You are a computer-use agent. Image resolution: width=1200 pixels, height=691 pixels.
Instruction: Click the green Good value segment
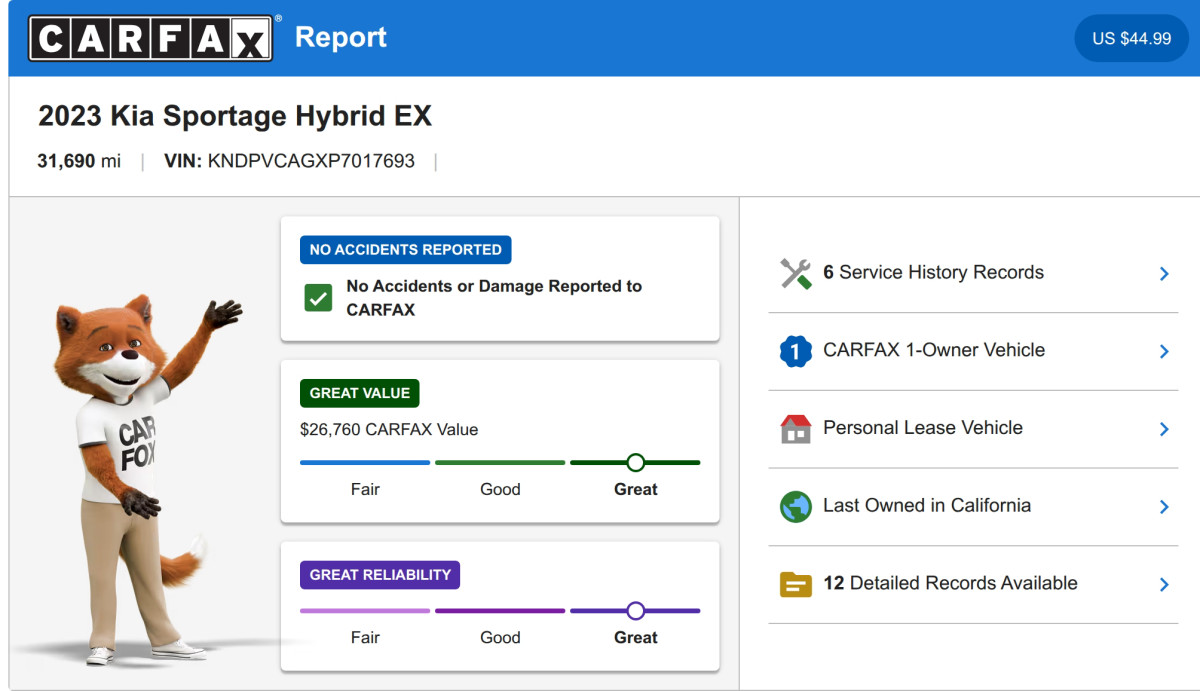[500, 463]
